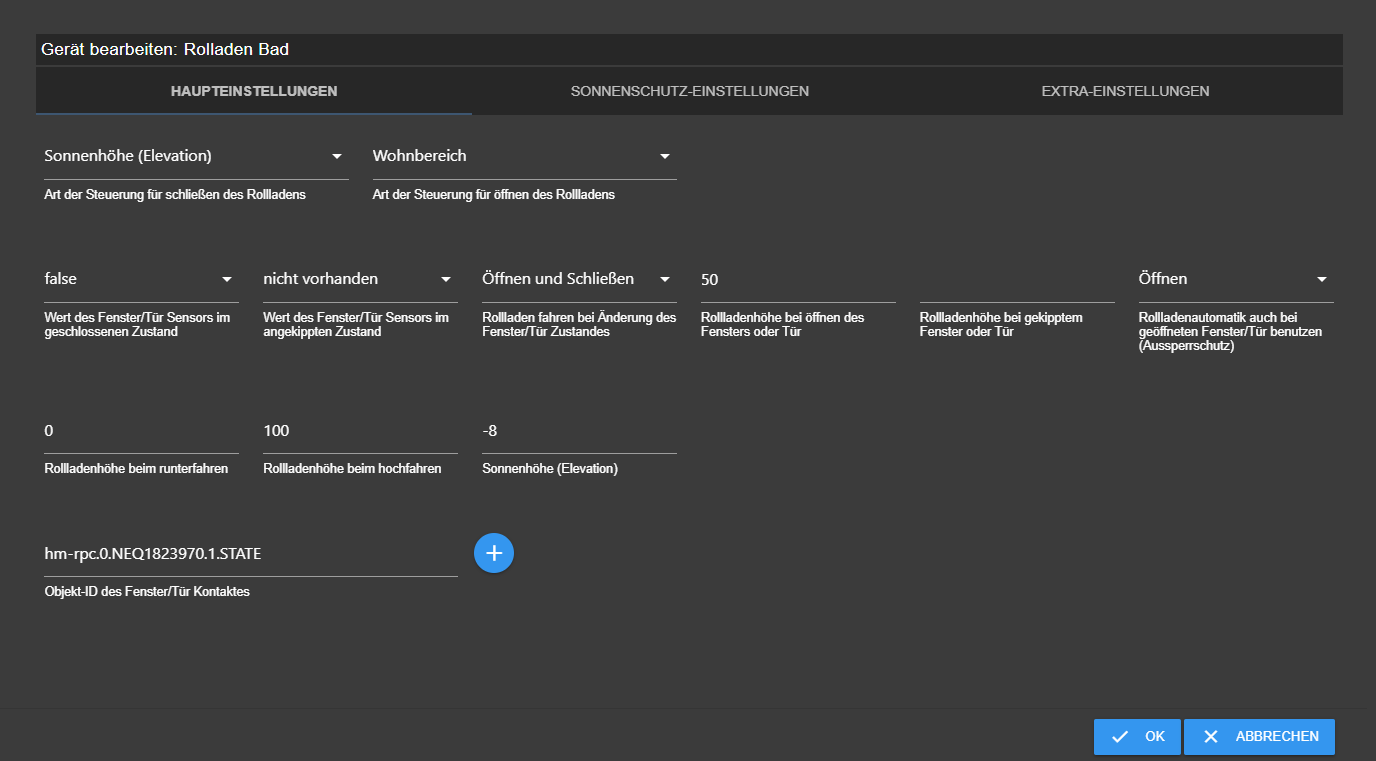Image resolution: width=1376 pixels, height=761 pixels.
Task: Click label 'Art der Steuerung für öffnen des Rollladens'
Action: click(x=494, y=195)
